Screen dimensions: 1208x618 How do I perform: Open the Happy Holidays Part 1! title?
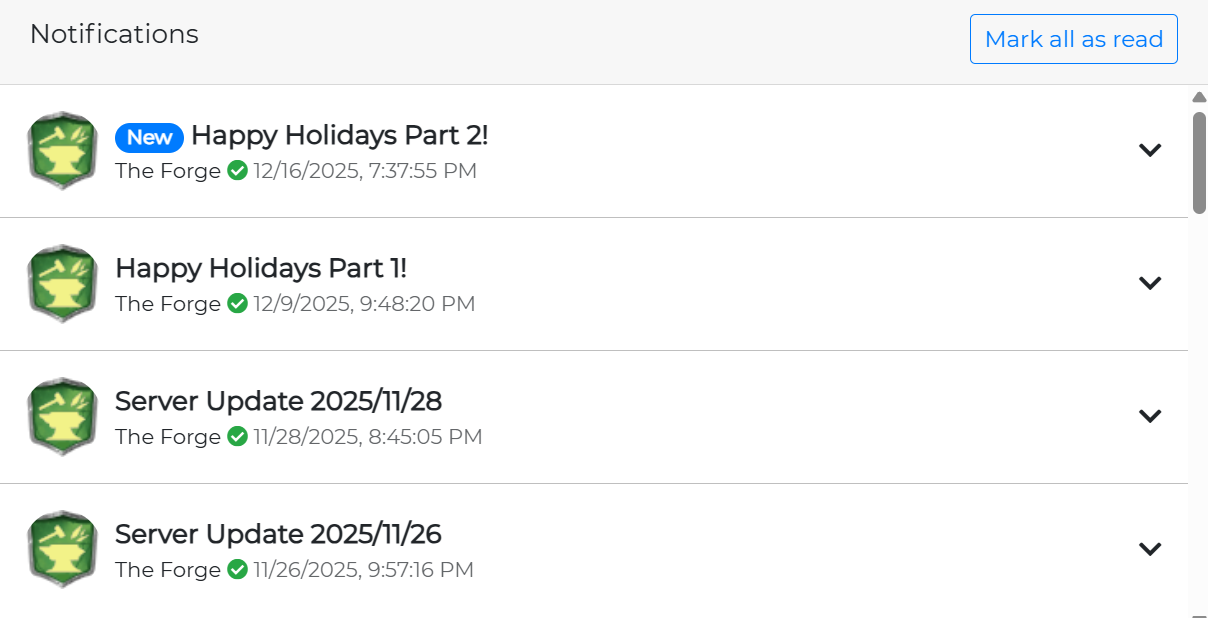[x=261, y=268]
